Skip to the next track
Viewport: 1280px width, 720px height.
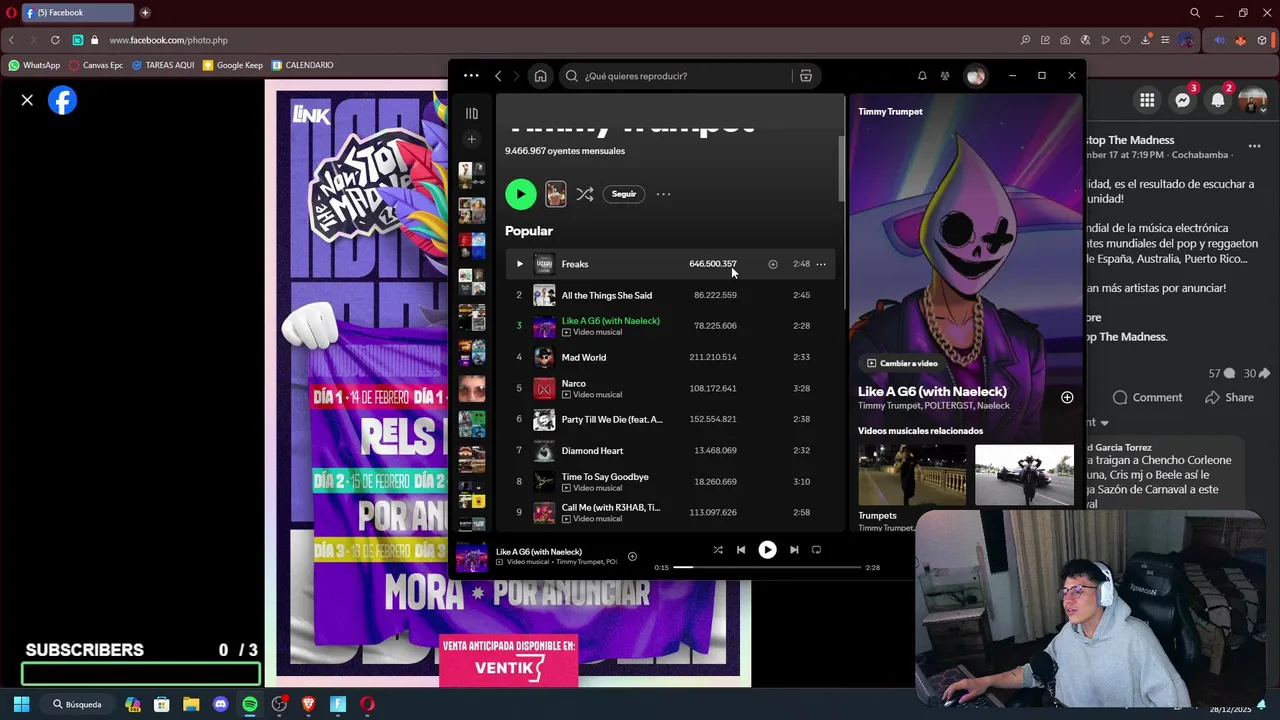pos(794,549)
